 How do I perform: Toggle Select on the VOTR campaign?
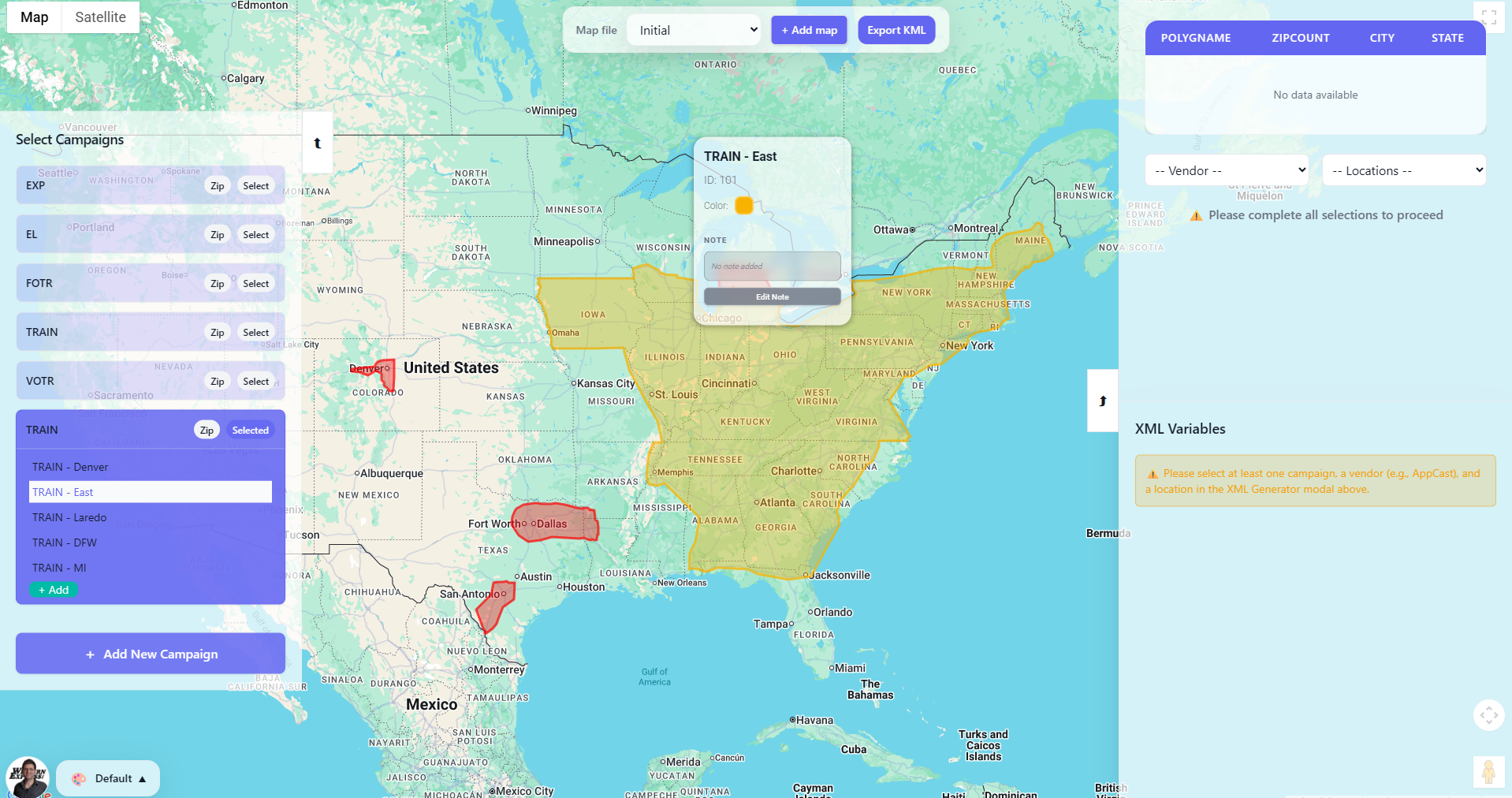click(x=255, y=382)
